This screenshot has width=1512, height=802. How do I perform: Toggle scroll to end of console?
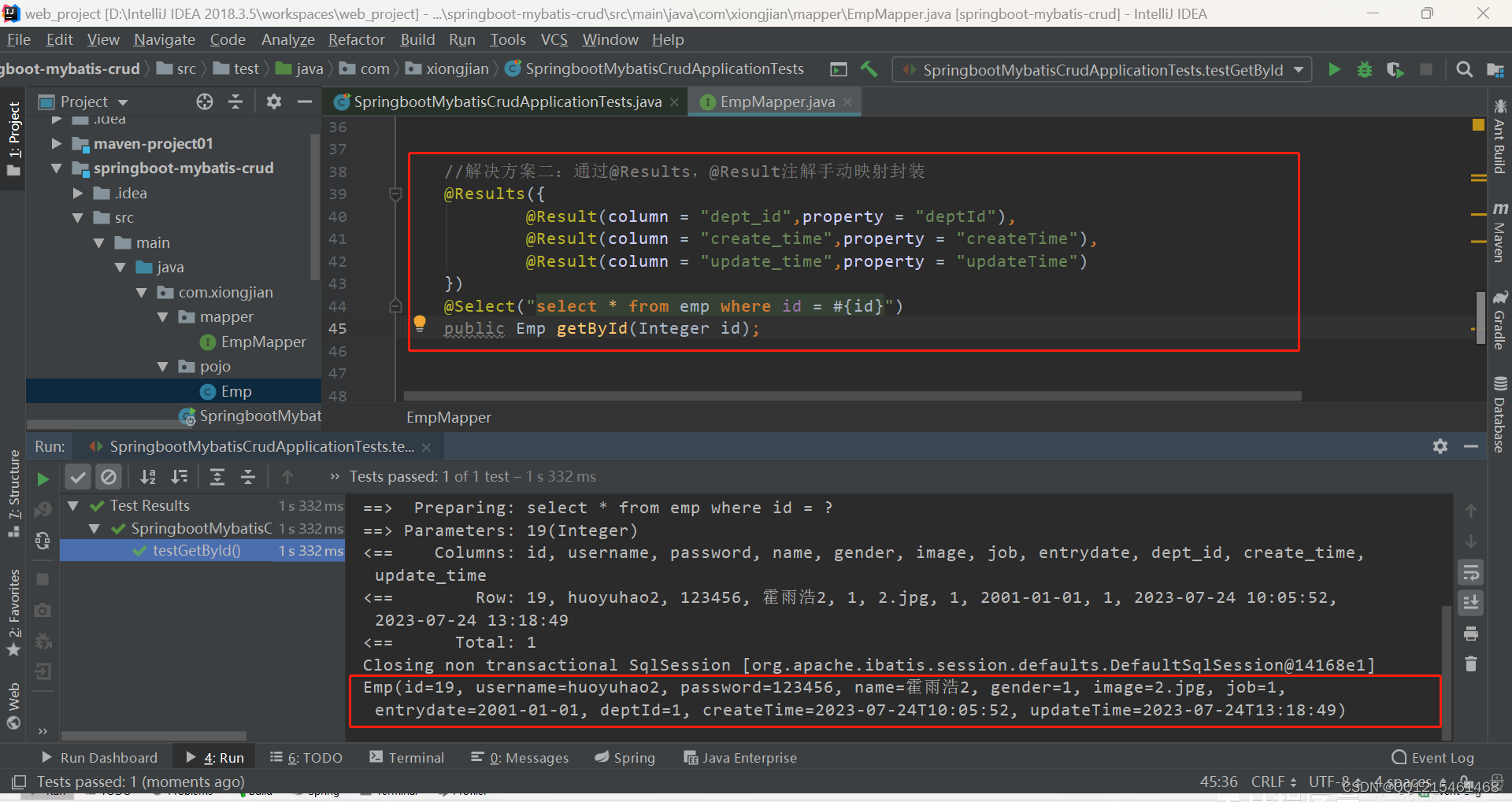[x=1470, y=603]
